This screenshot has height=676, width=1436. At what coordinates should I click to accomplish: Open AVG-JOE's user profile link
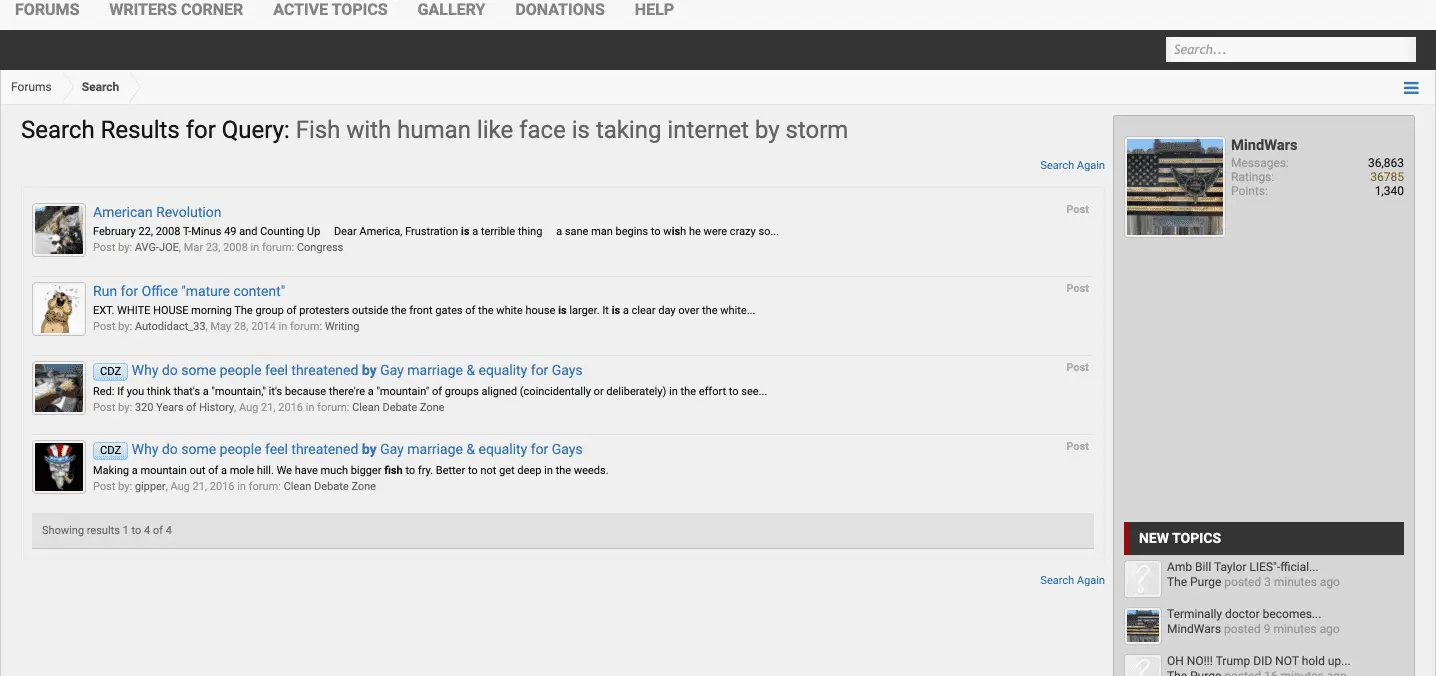coord(157,247)
